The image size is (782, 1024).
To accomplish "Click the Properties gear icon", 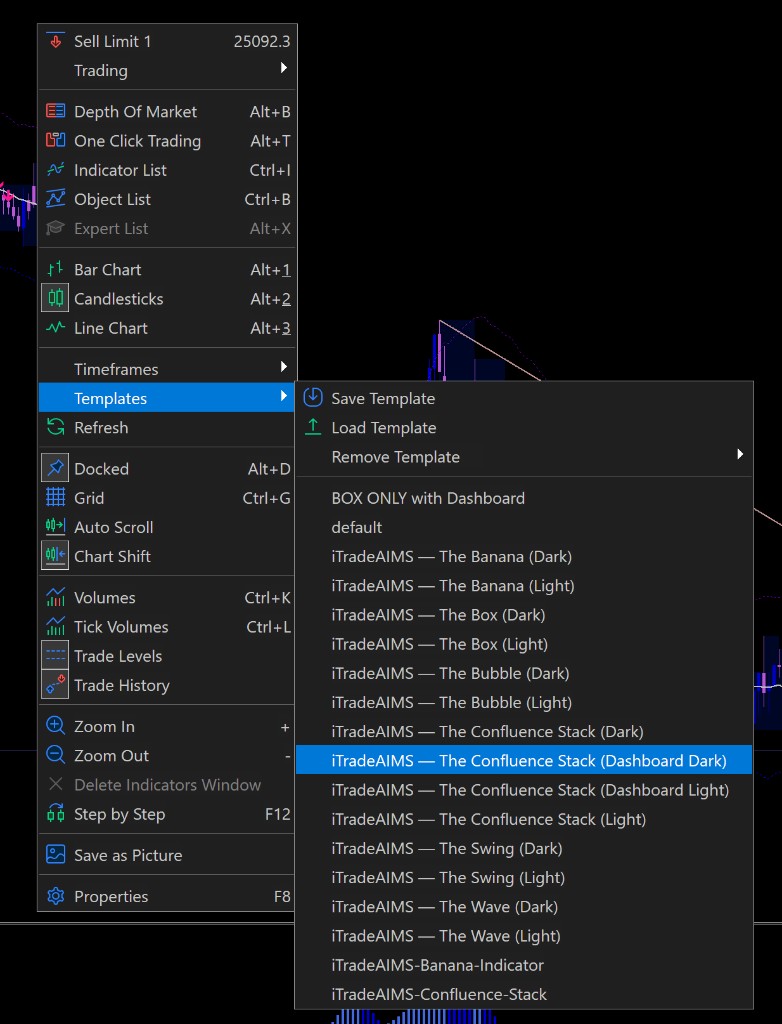I will (56, 896).
